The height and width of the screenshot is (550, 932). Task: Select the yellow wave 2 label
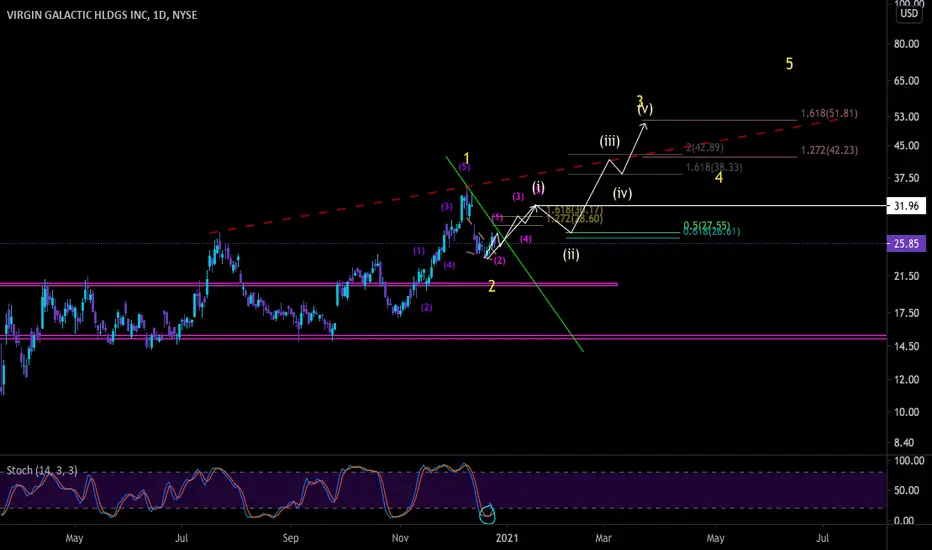click(492, 287)
